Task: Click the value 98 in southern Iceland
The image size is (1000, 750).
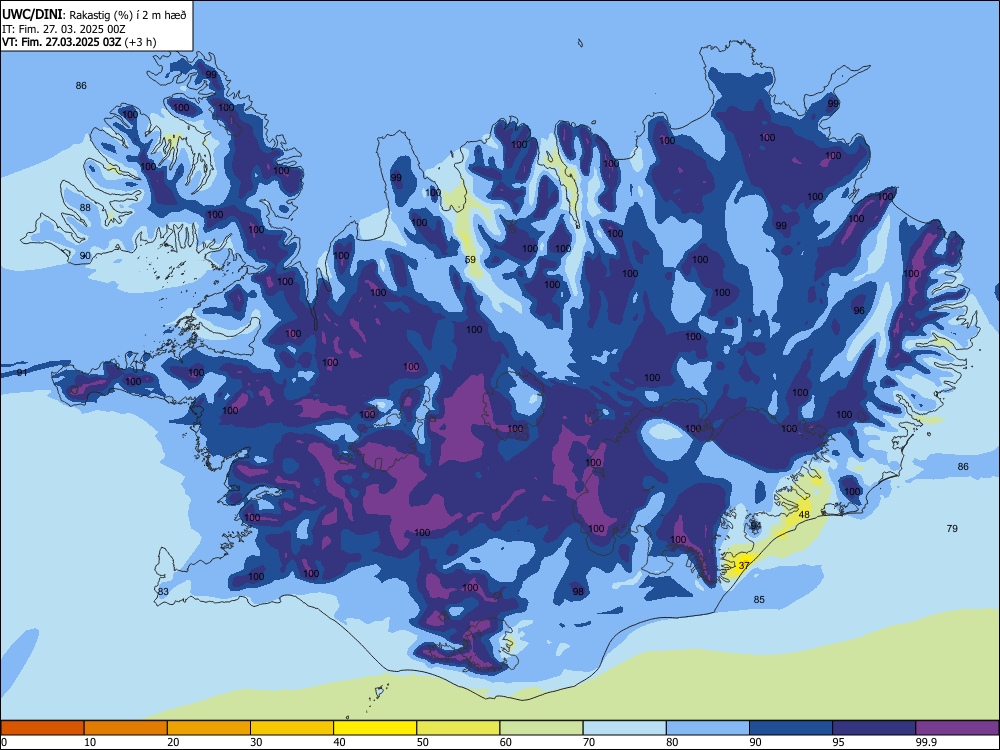Action: 578,591
